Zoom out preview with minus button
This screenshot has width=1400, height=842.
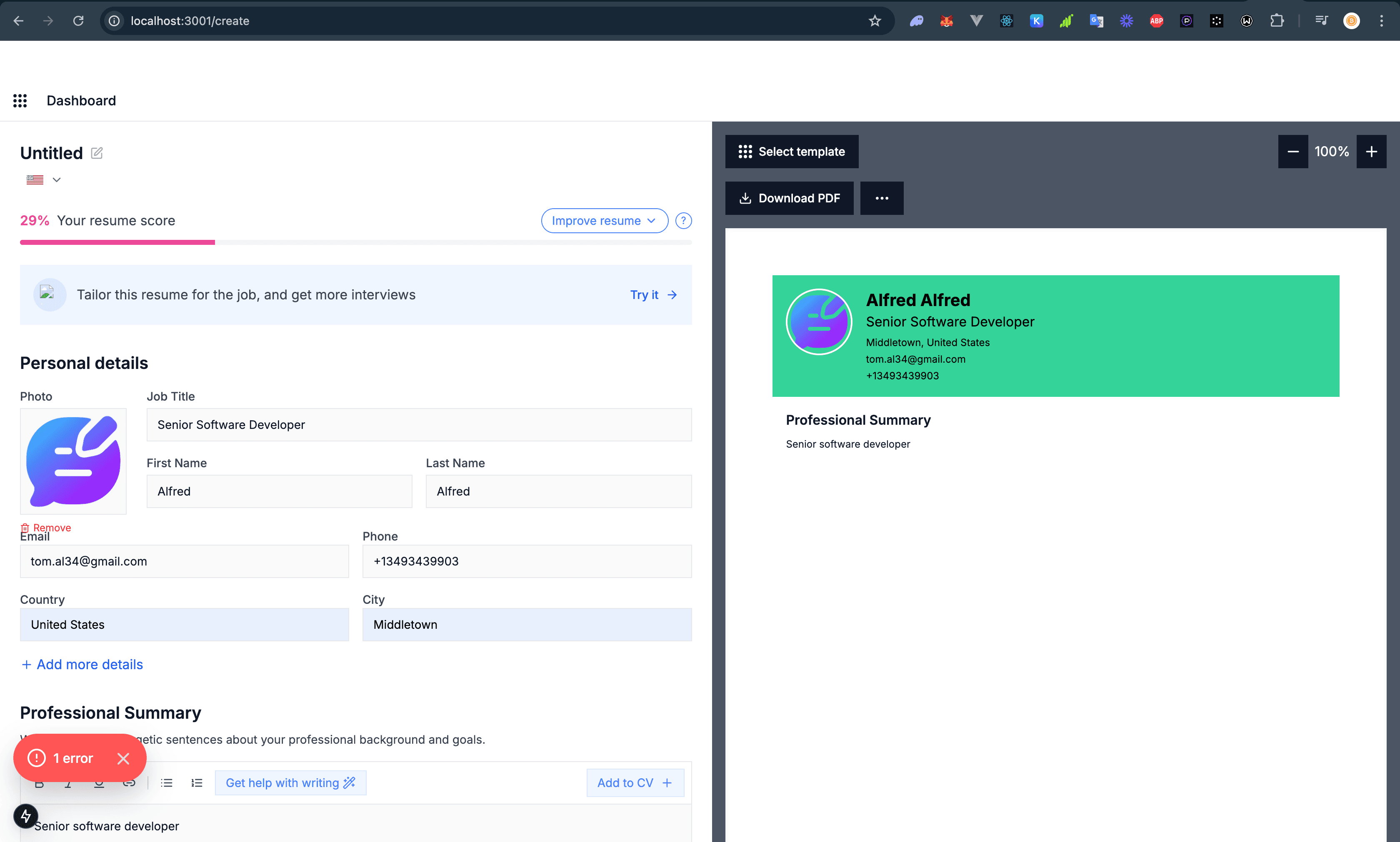tap(1292, 152)
